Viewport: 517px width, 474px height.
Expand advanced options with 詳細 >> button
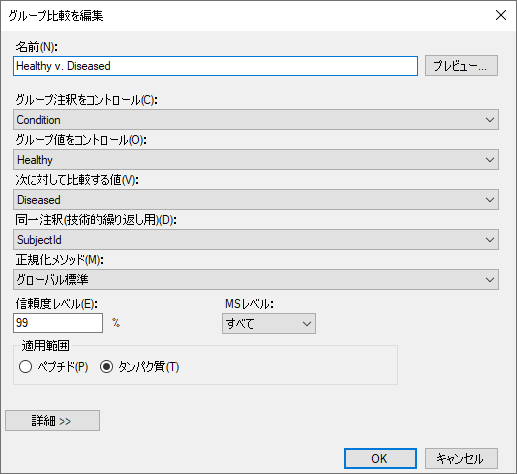[x=52, y=421]
